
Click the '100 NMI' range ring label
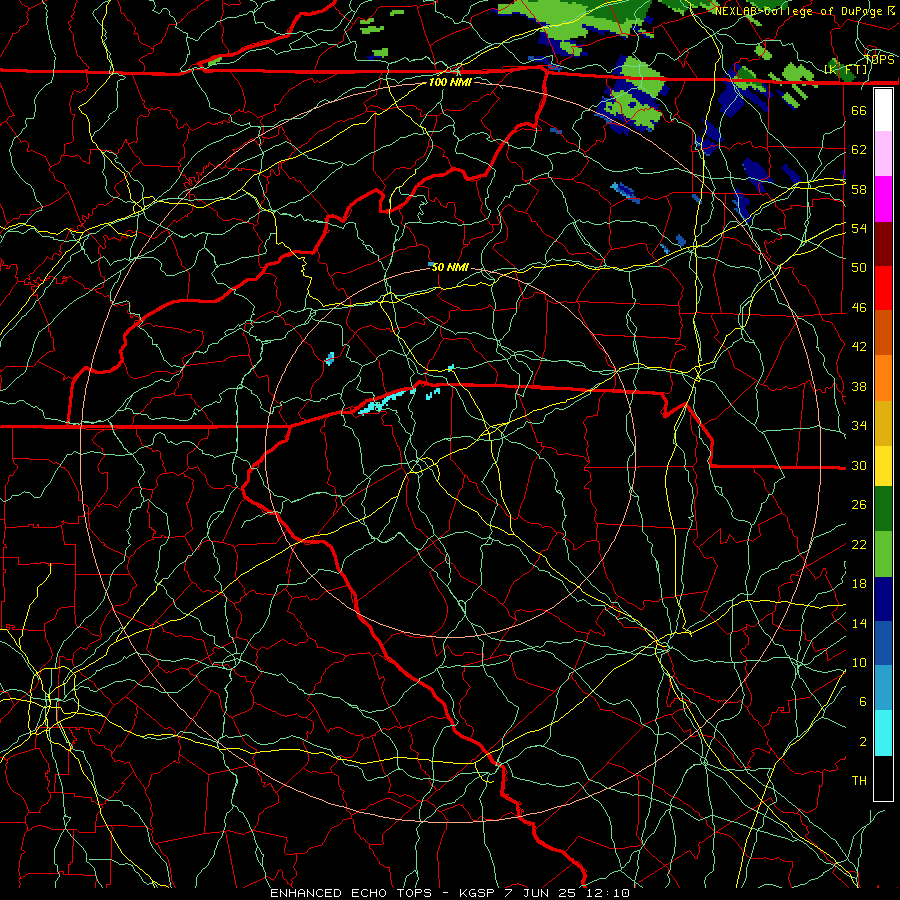(450, 82)
